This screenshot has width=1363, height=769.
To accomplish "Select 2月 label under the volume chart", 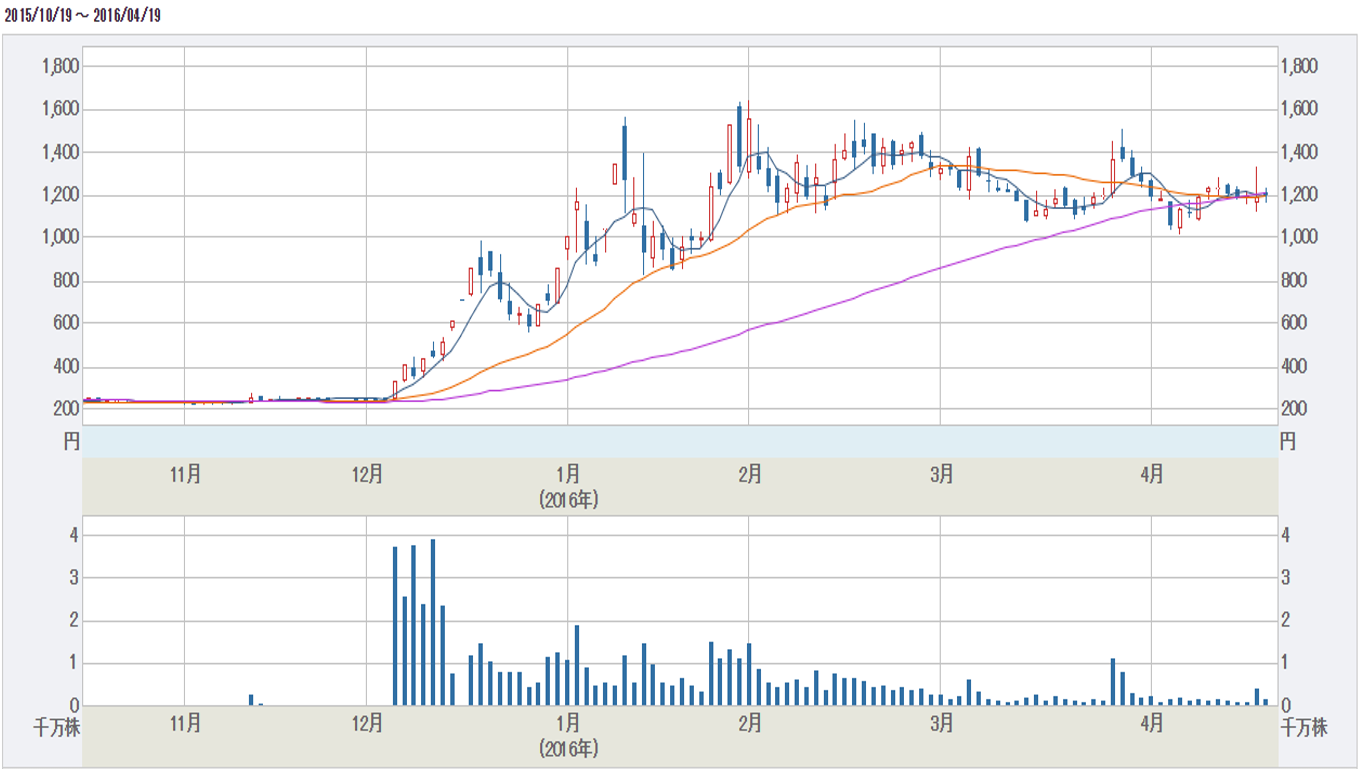I will 750,723.
